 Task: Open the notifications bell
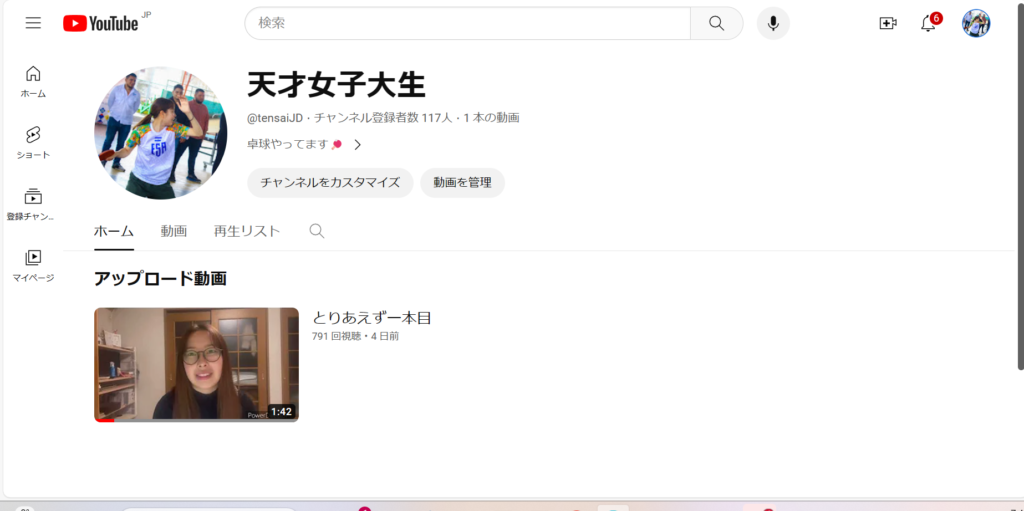pyautogui.click(x=928, y=23)
